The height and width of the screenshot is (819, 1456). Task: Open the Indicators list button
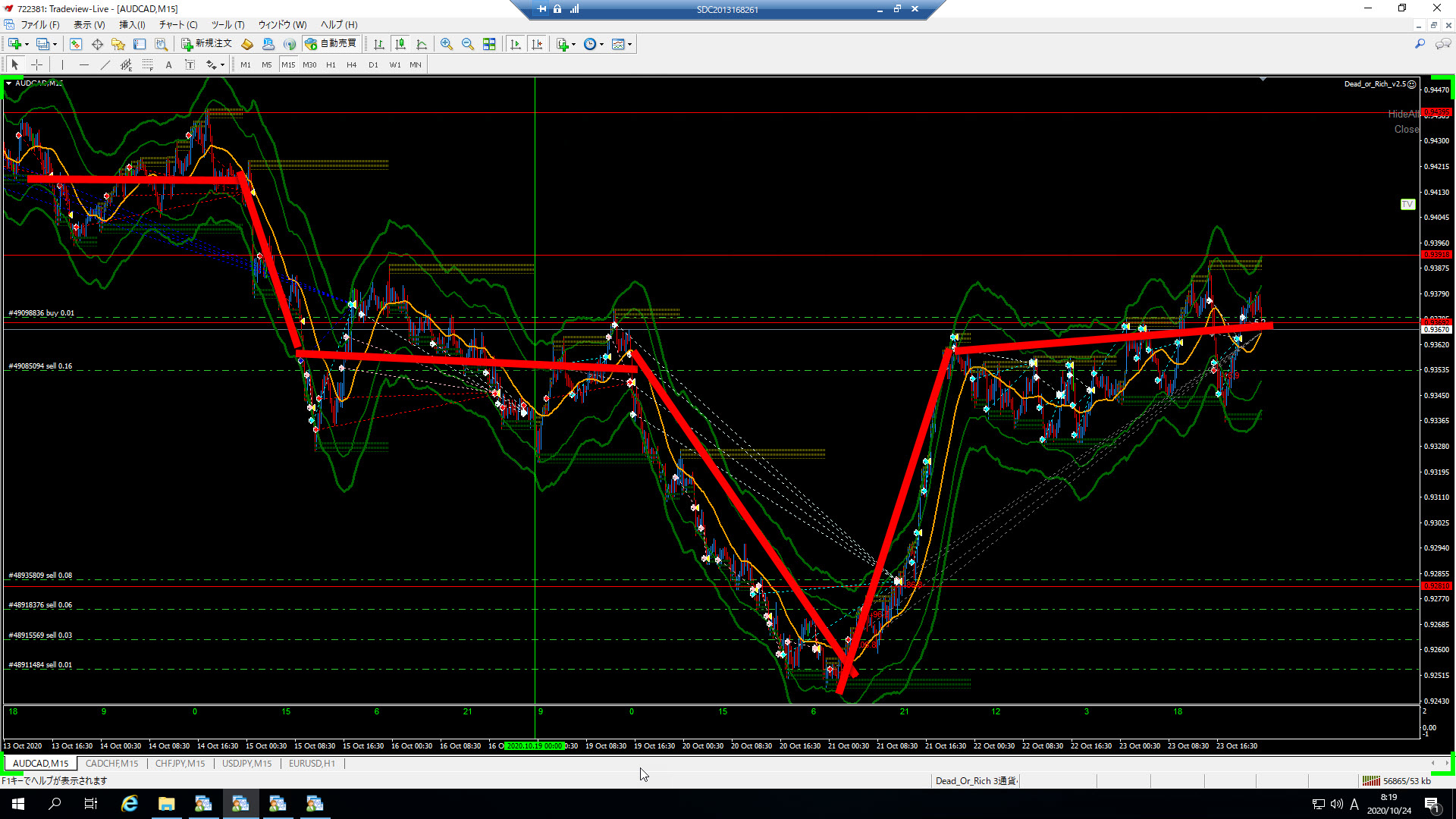point(563,44)
